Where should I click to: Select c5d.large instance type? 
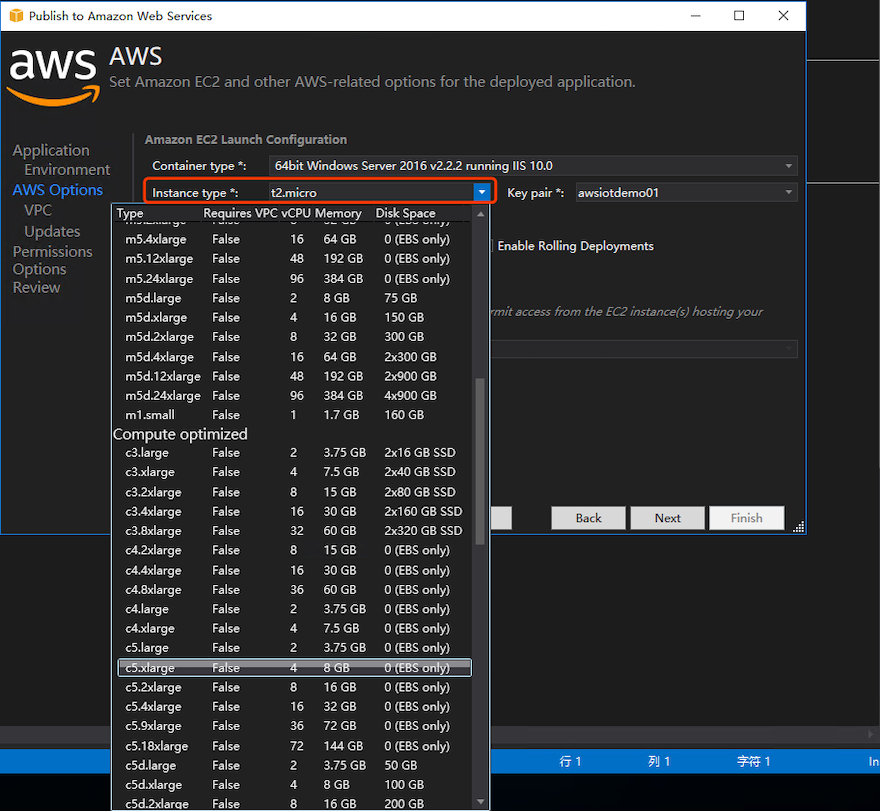295,765
